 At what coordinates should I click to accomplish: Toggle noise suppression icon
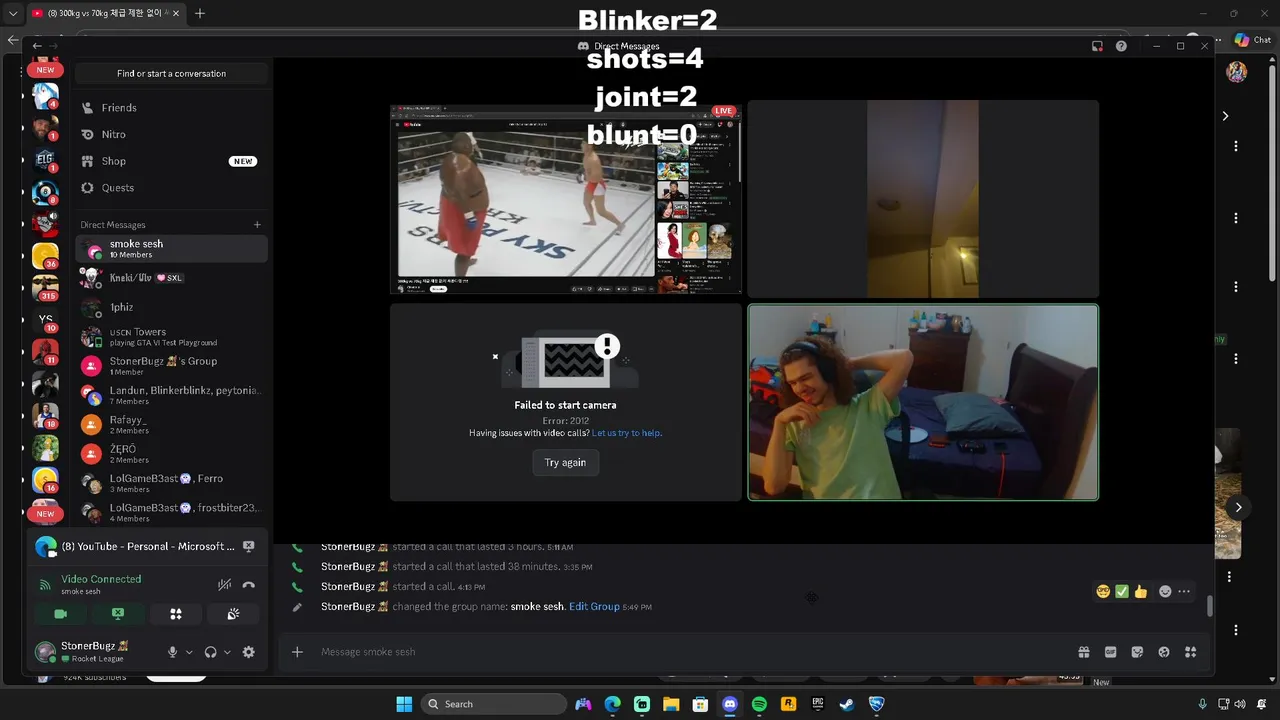(225, 585)
